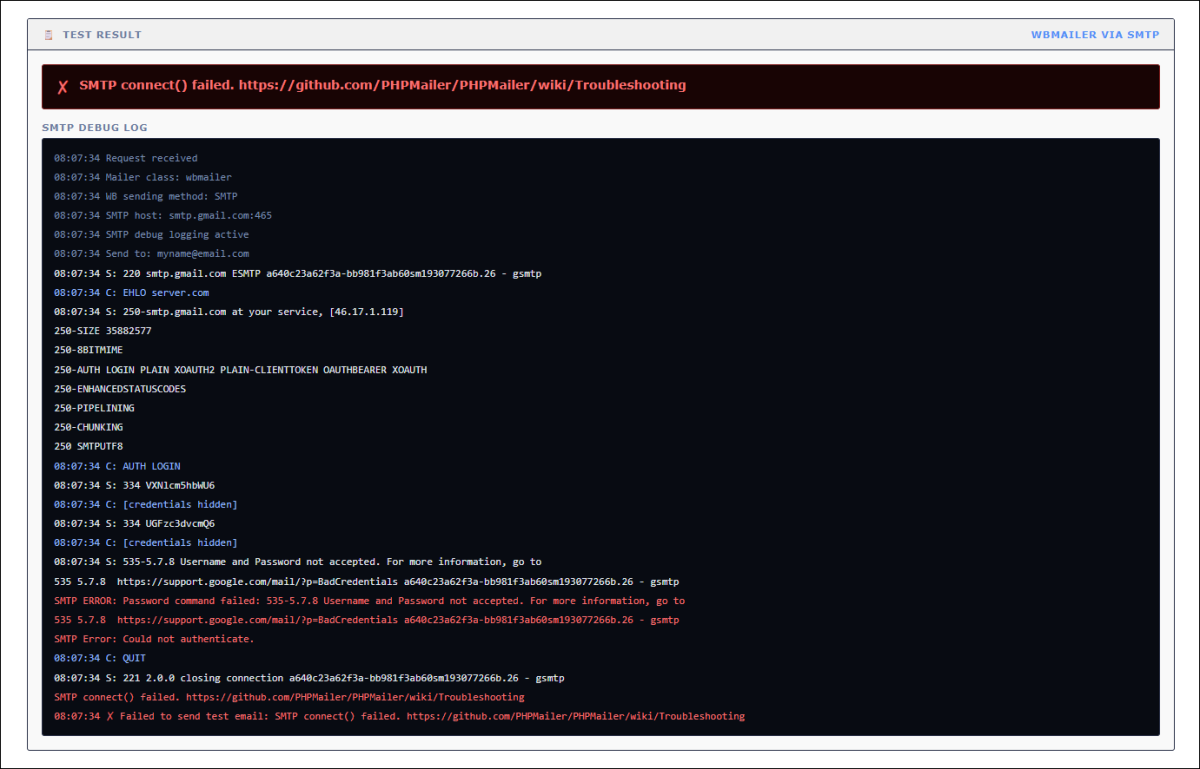The width and height of the screenshot is (1200, 769).
Task: Click the '221 2.0.0 closing connection' line
Action: 309,678
